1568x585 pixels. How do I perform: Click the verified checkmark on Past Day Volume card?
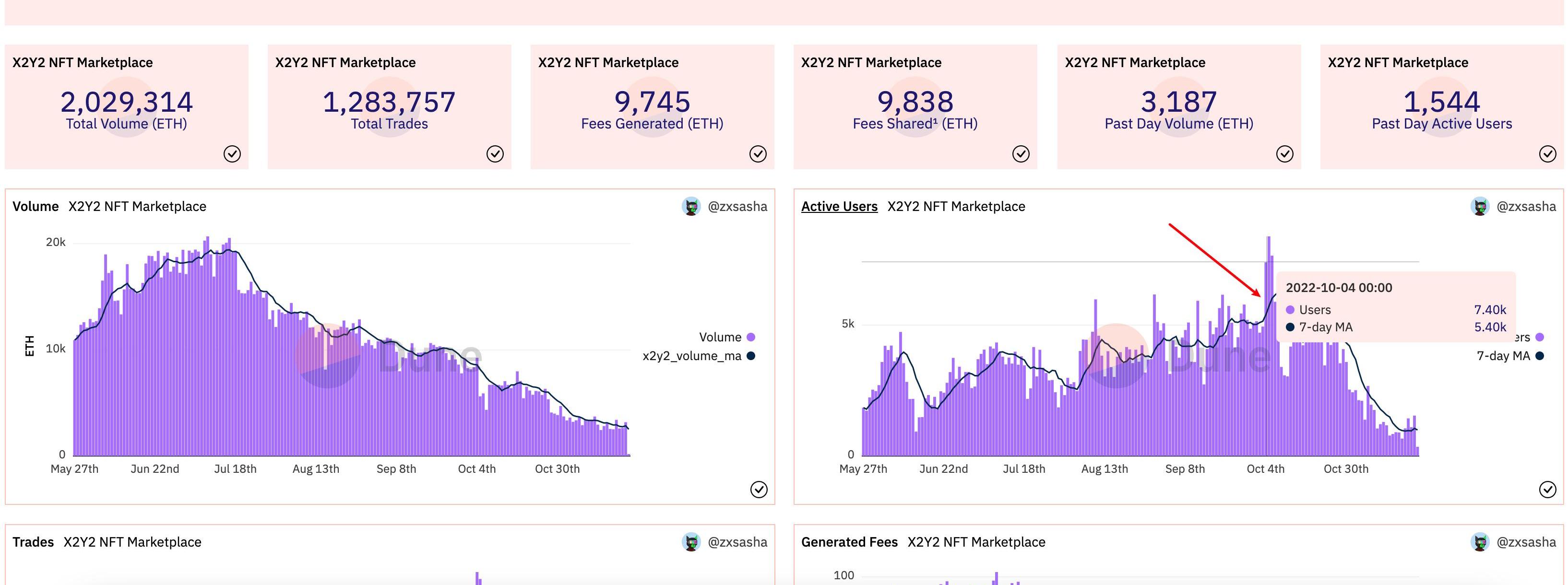1284,154
